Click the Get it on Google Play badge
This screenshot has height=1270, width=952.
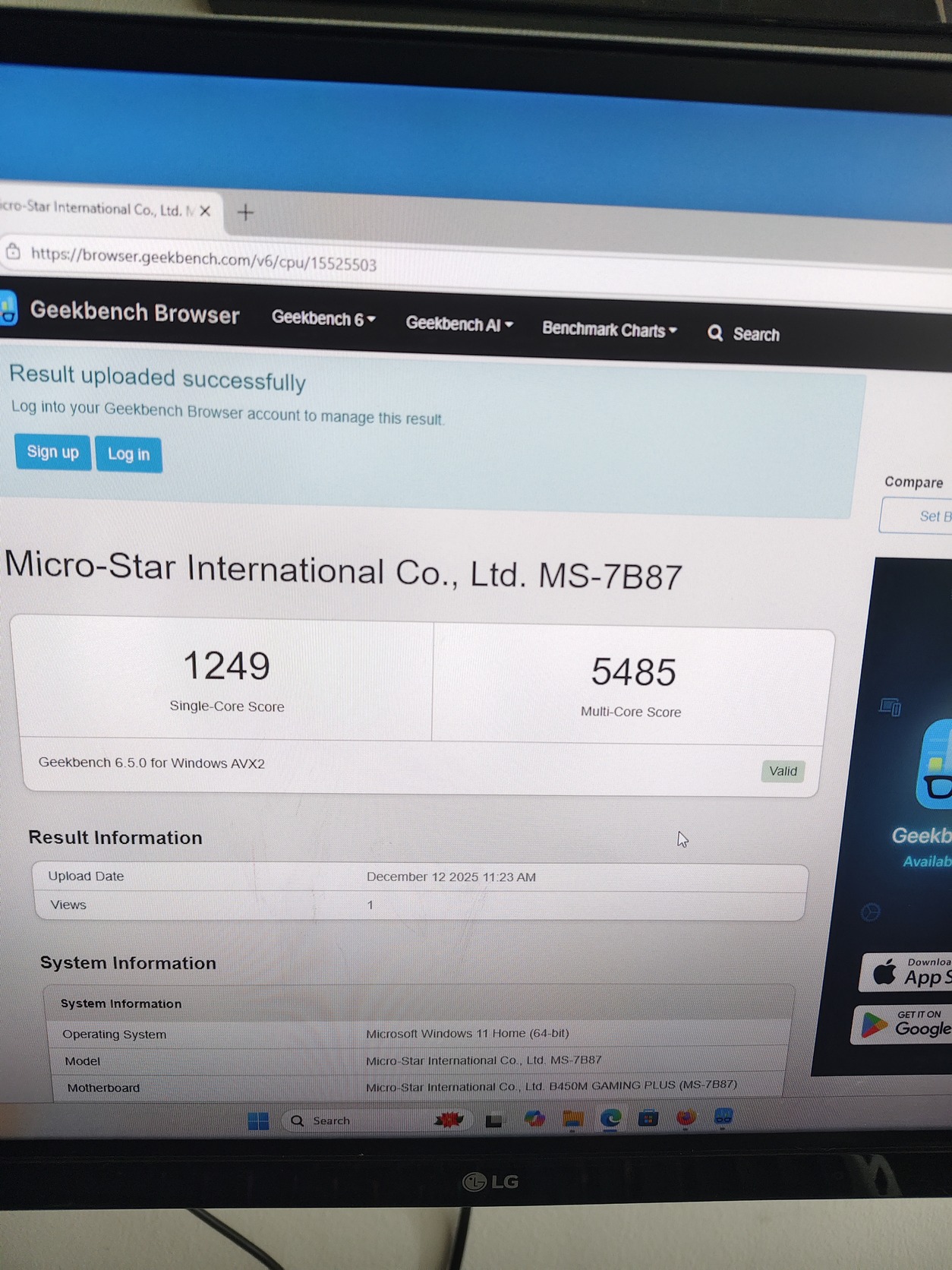pos(902,1024)
